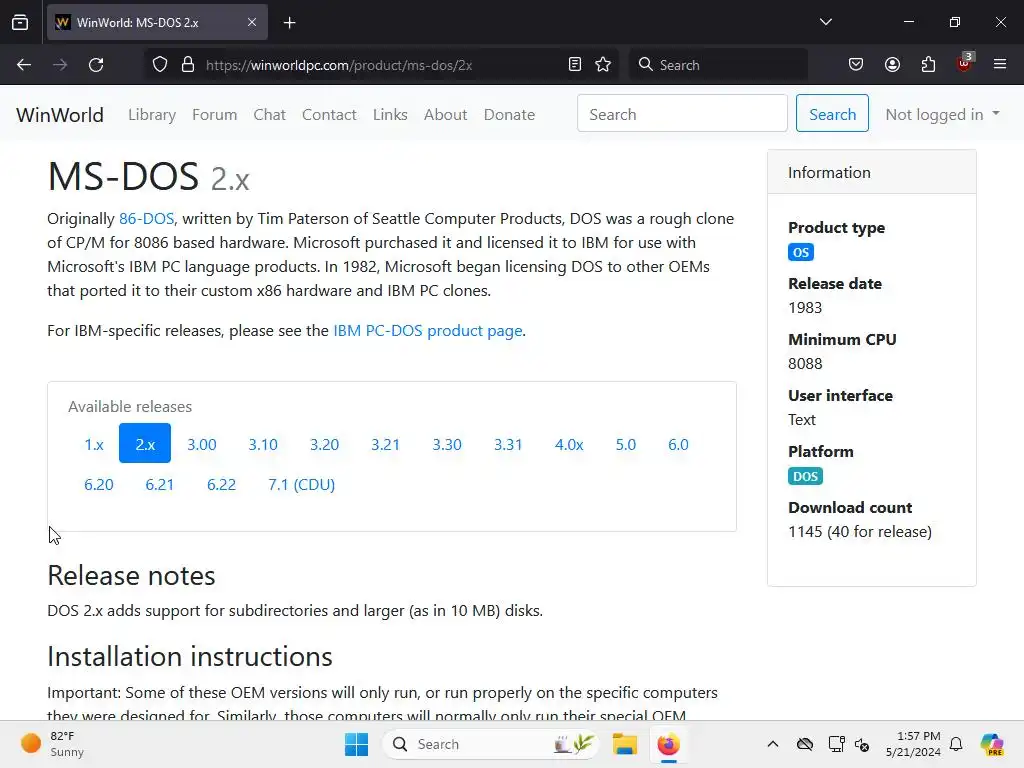Open the Pocket save icon

coord(856,65)
